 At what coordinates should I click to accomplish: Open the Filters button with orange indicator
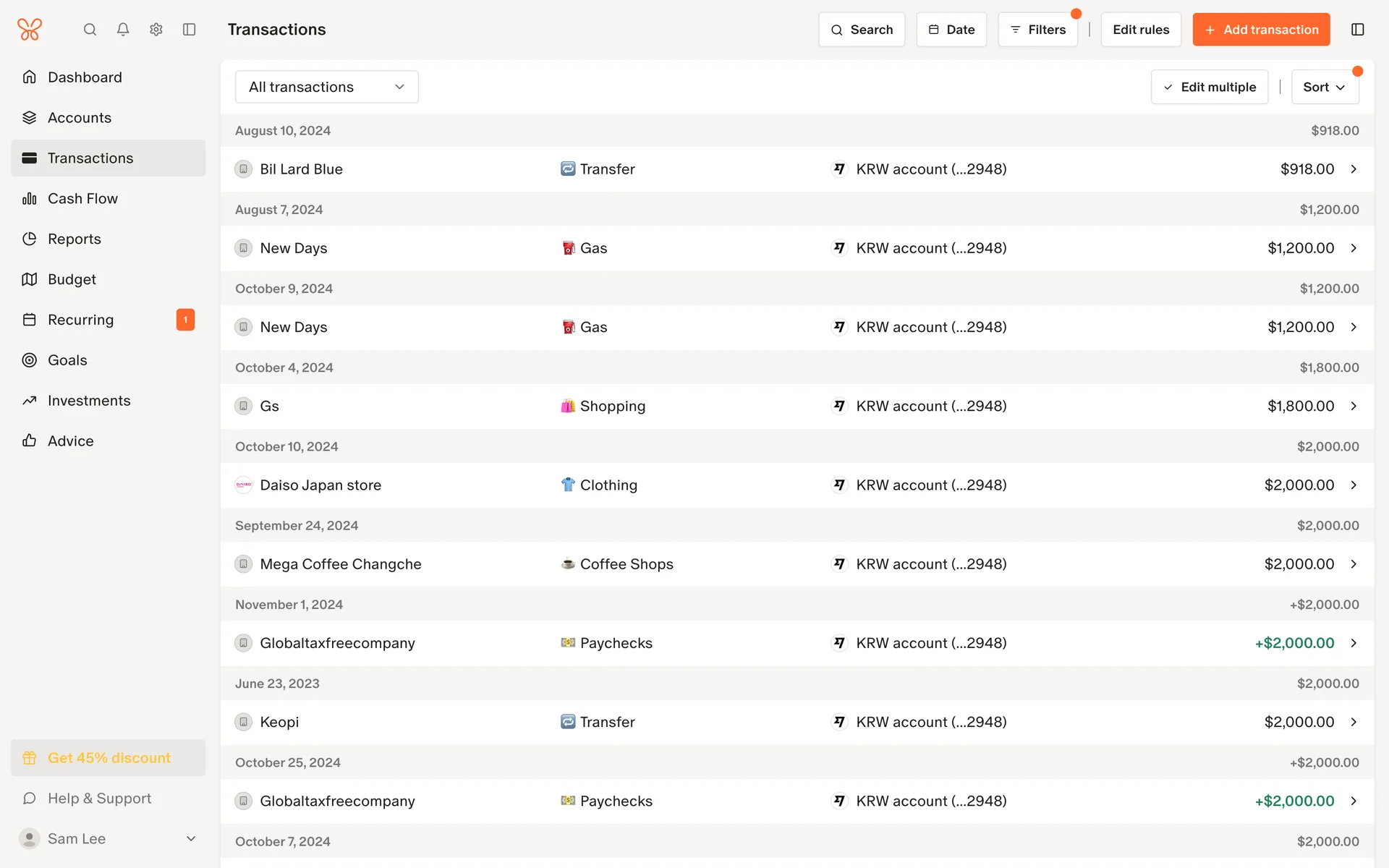[x=1037, y=30]
